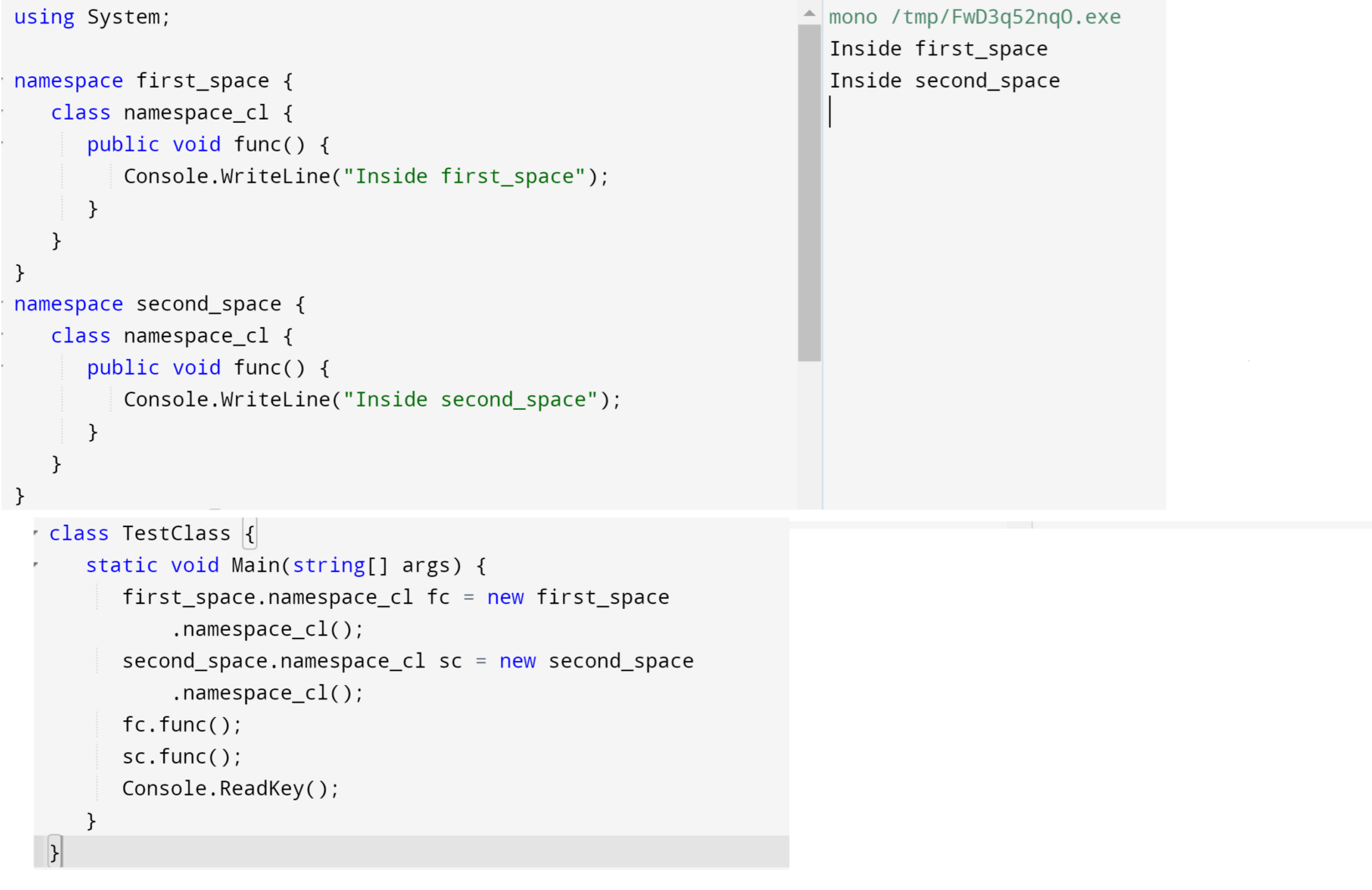Click the "Inside second_space" string literal in code
This screenshot has height=890, width=1372.
(470, 400)
